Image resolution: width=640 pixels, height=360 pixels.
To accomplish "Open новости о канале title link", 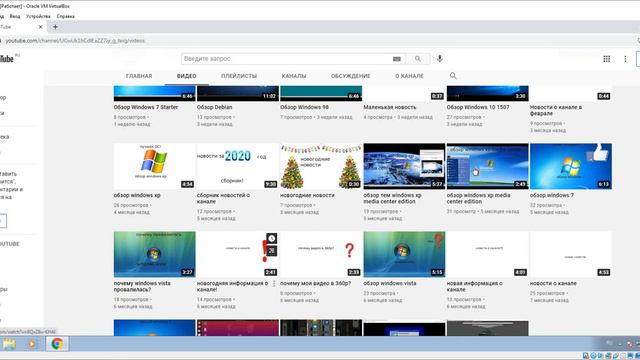I will point(553,283).
